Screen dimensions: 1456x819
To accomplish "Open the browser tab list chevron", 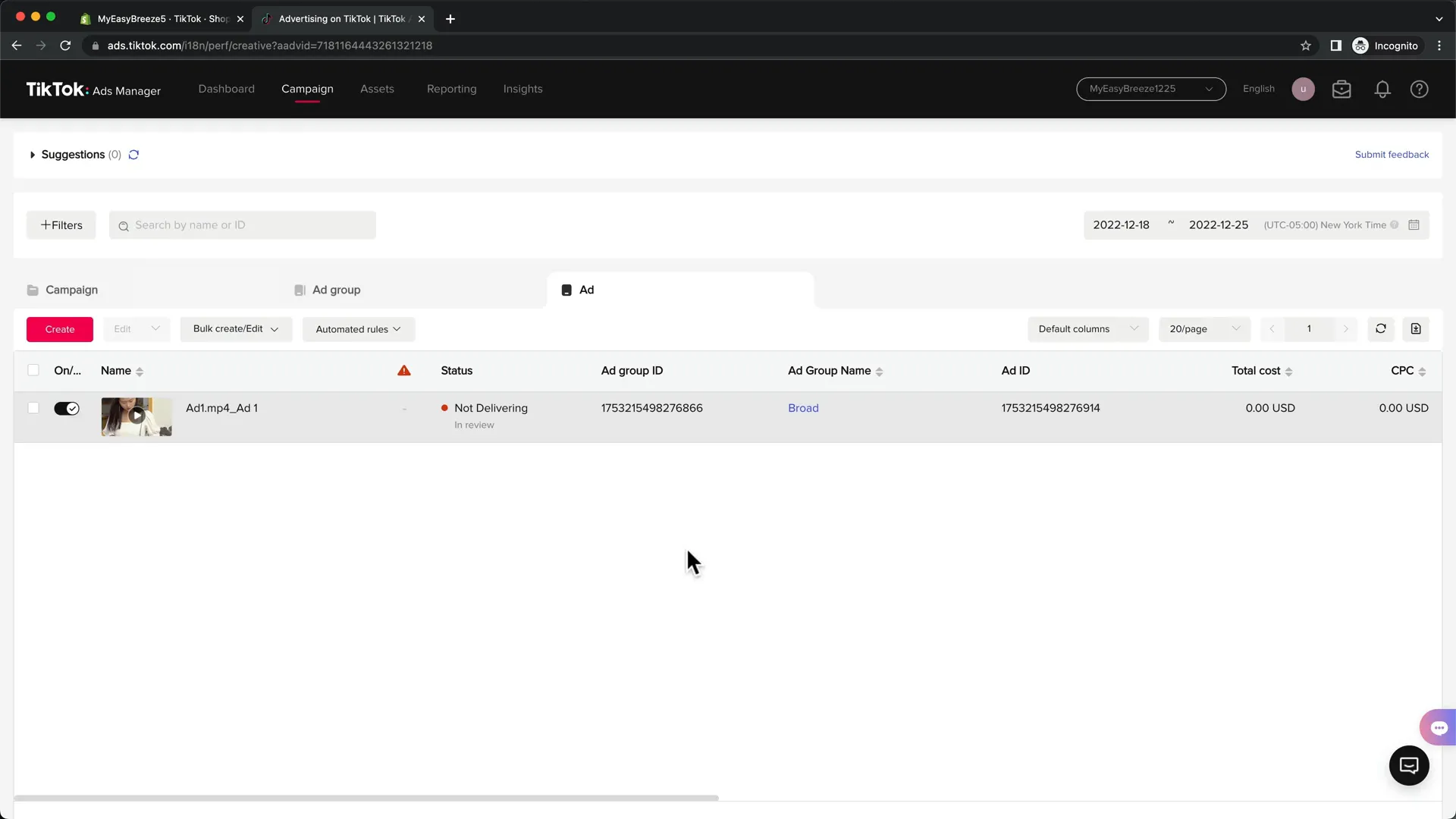I will click(x=1439, y=19).
